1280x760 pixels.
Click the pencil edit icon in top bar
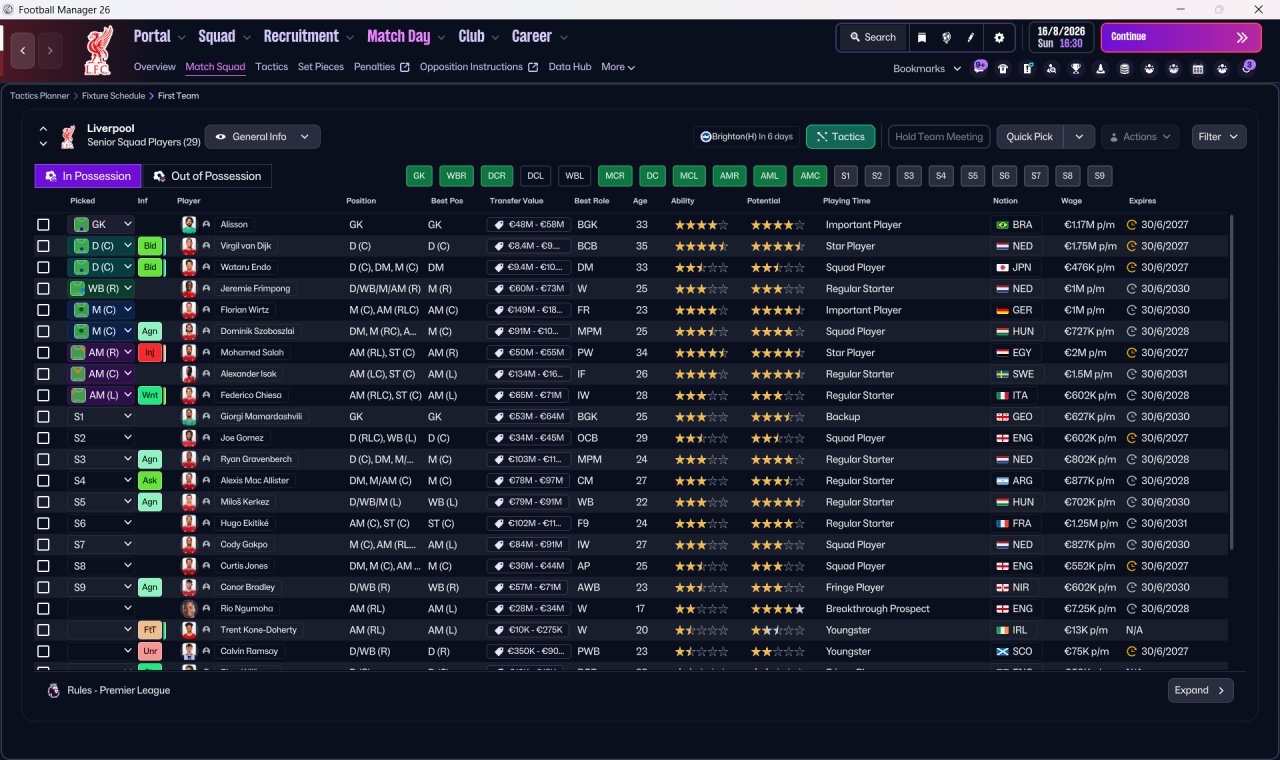(x=970, y=38)
